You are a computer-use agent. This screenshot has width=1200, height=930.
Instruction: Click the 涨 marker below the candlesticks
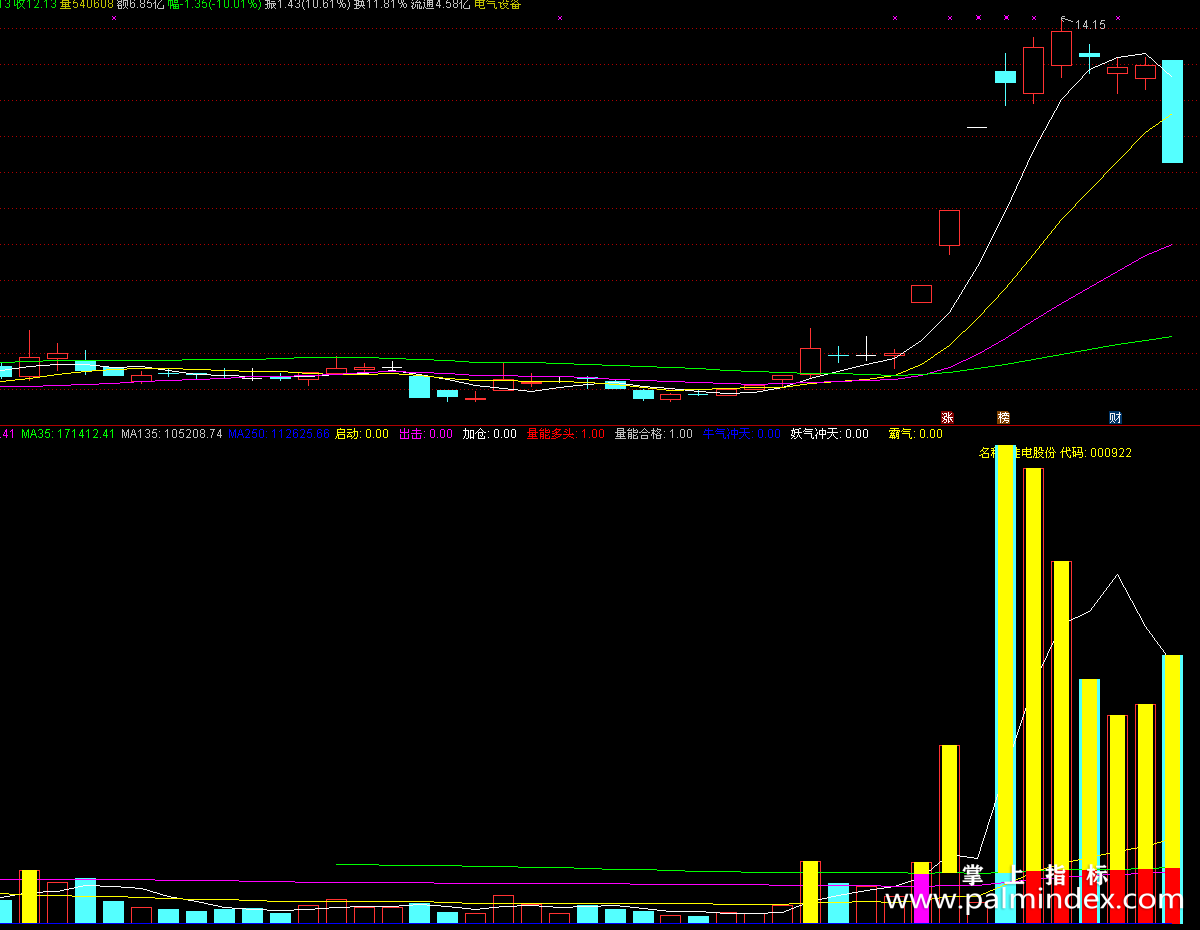point(947,417)
